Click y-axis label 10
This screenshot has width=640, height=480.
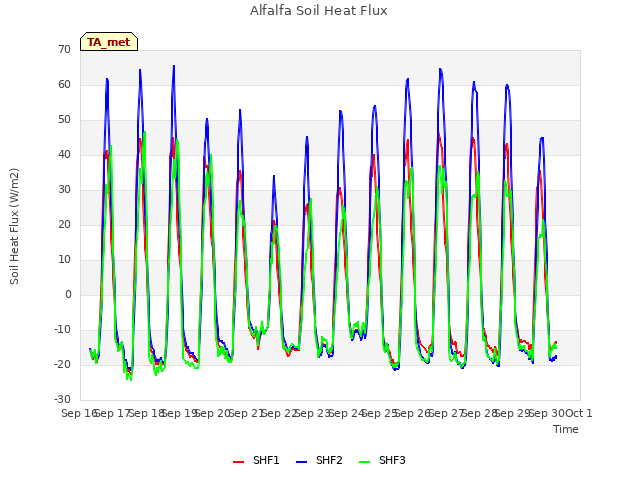click(64, 260)
